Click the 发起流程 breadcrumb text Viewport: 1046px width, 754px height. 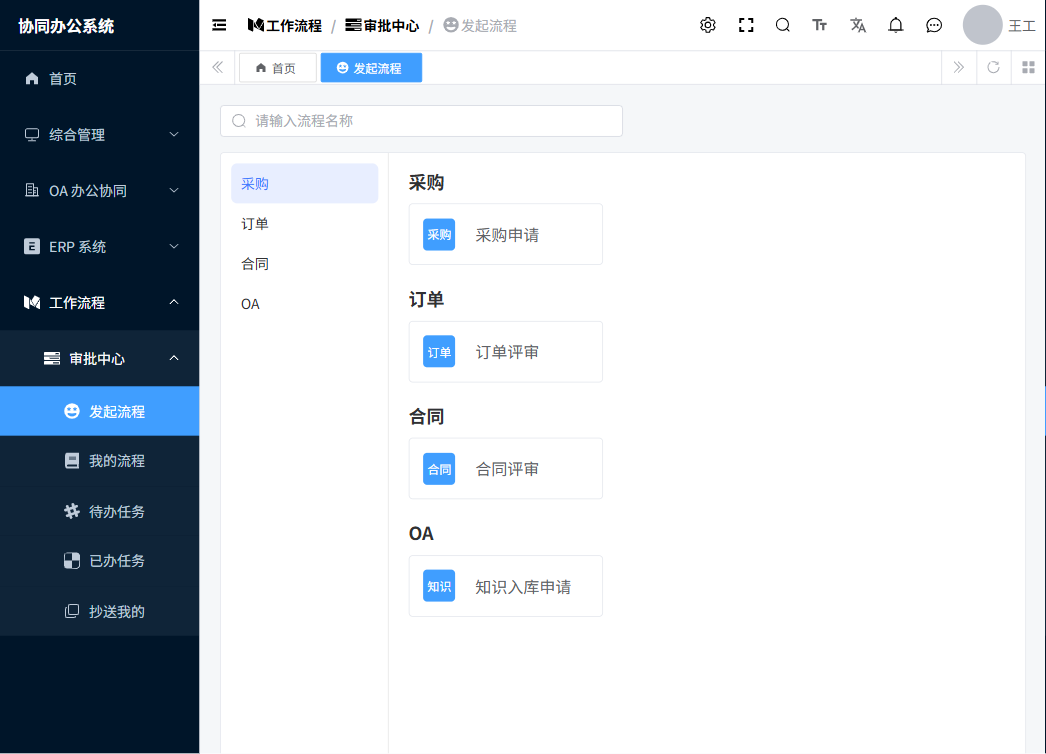click(489, 25)
